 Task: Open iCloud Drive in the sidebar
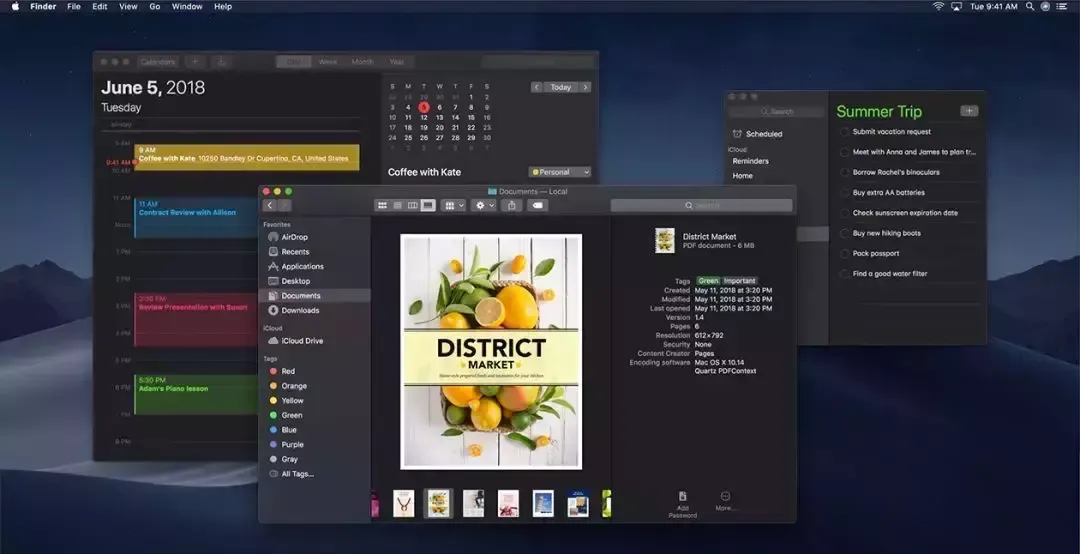(301, 341)
